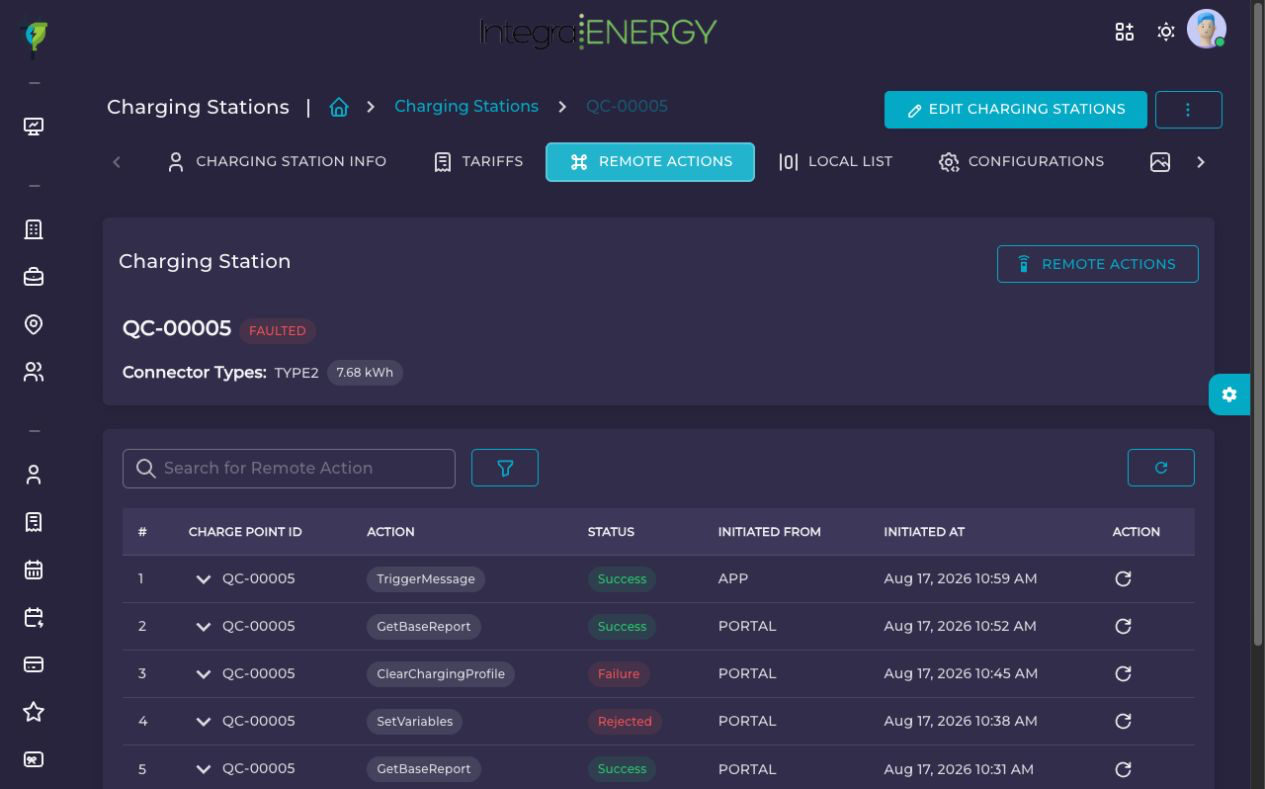This screenshot has height=789, width=1265.
Task: Click the filter funnel button
Action: point(505,468)
